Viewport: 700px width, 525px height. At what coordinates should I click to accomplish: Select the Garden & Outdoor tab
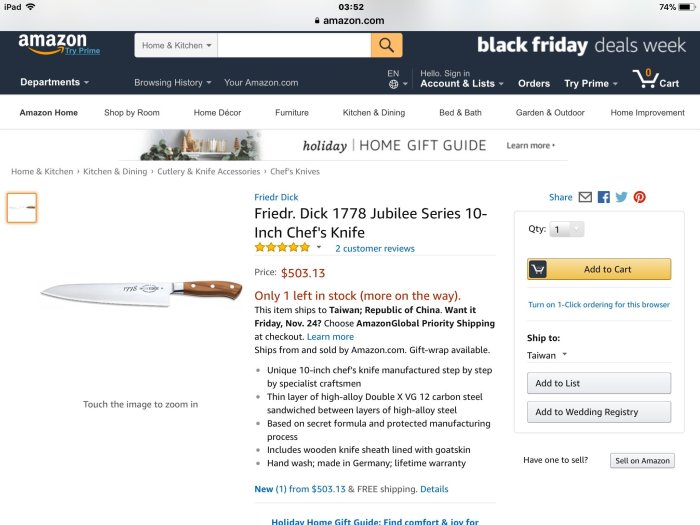(x=550, y=113)
